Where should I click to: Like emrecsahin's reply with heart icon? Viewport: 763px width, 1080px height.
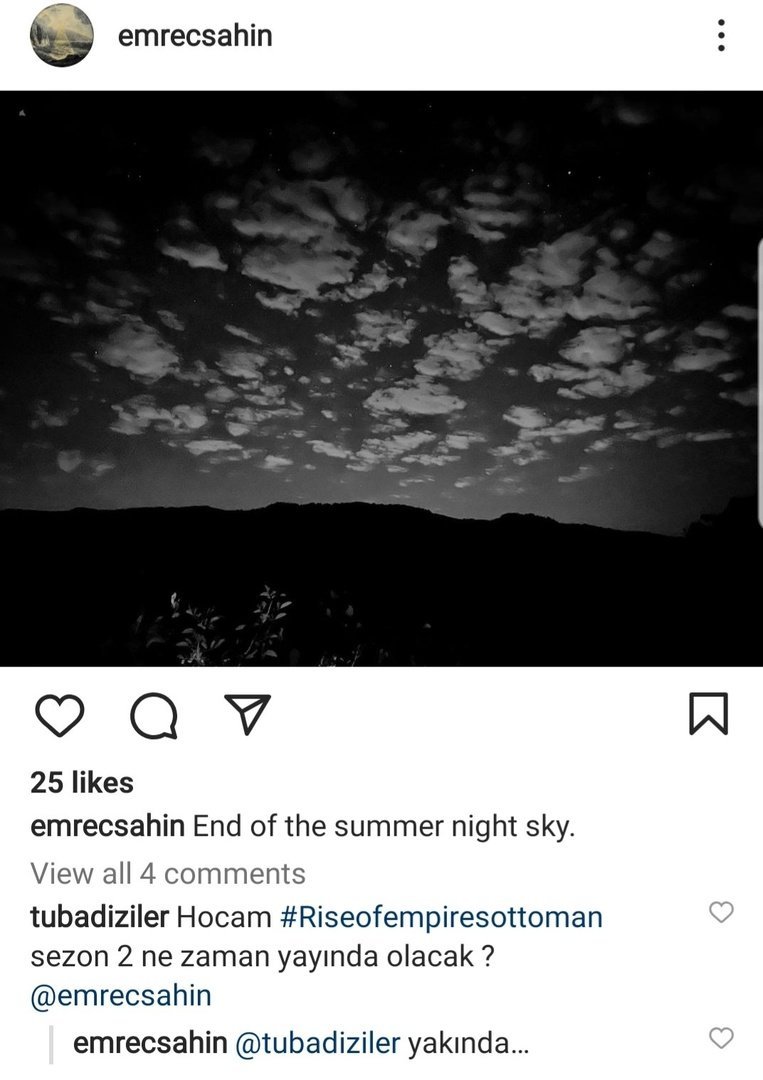tap(721, 1037)
